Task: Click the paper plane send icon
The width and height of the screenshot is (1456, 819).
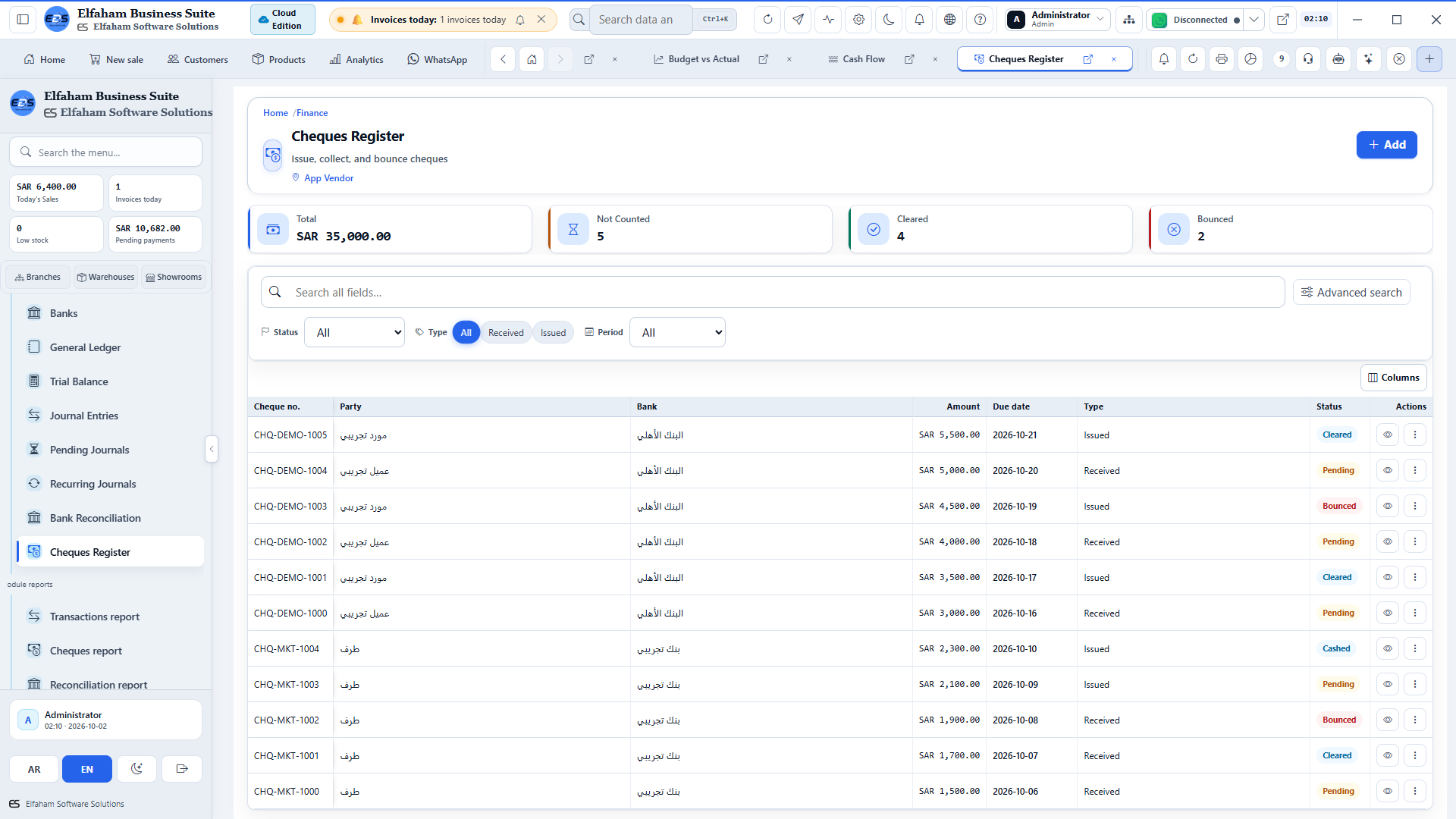Action: click(798, 20)
